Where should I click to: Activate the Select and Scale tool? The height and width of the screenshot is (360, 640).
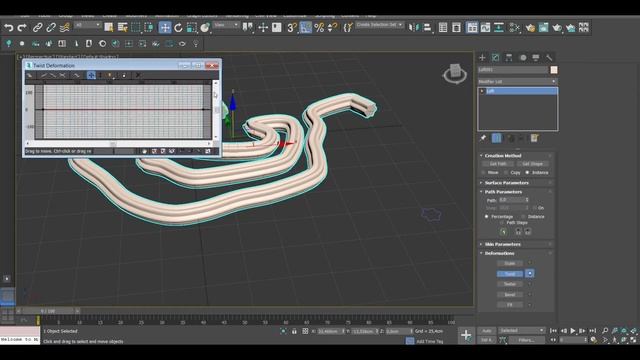(191, 27)
